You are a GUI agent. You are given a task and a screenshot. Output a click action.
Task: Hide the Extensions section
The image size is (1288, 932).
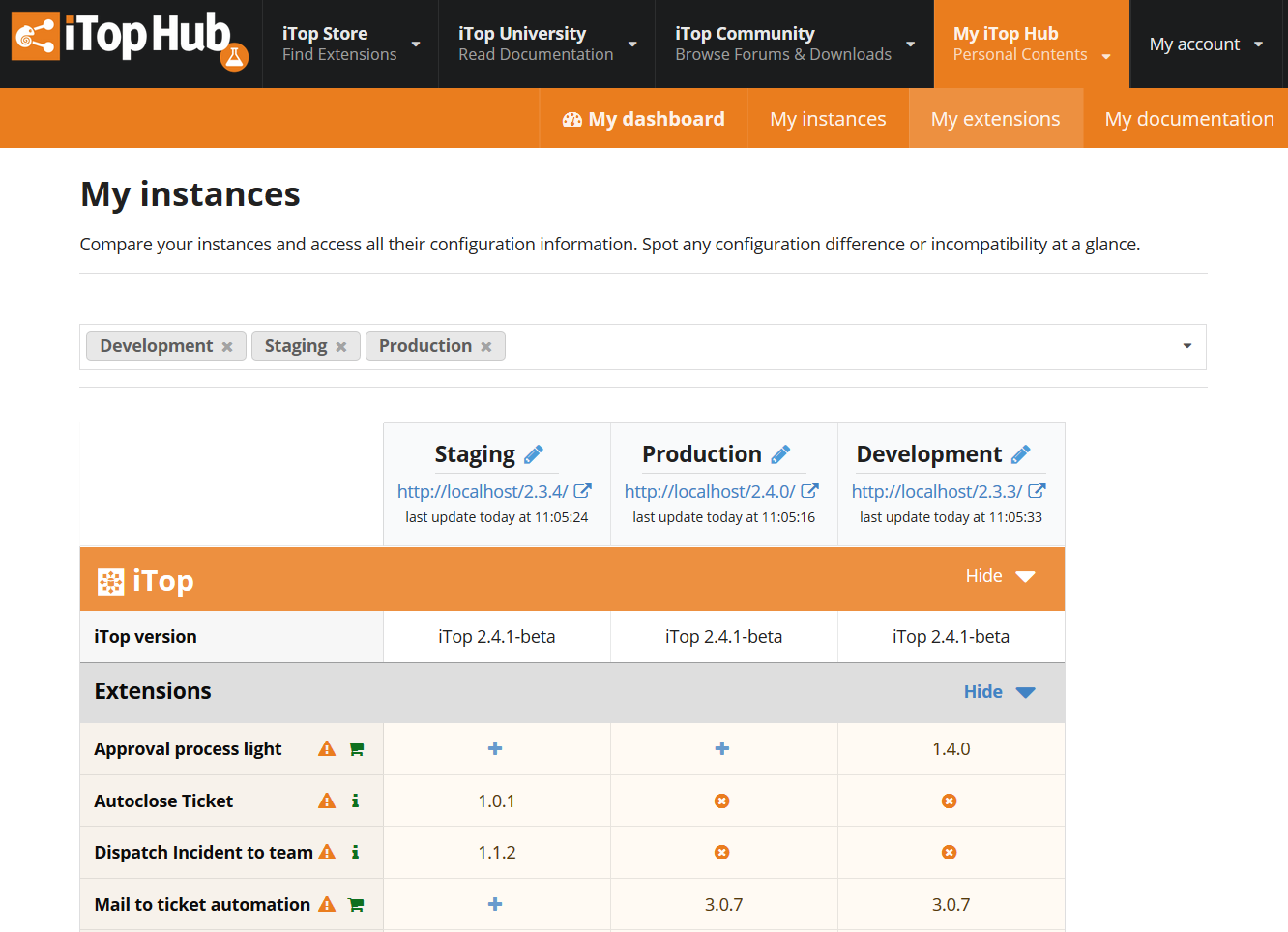[x=999, y=692]
